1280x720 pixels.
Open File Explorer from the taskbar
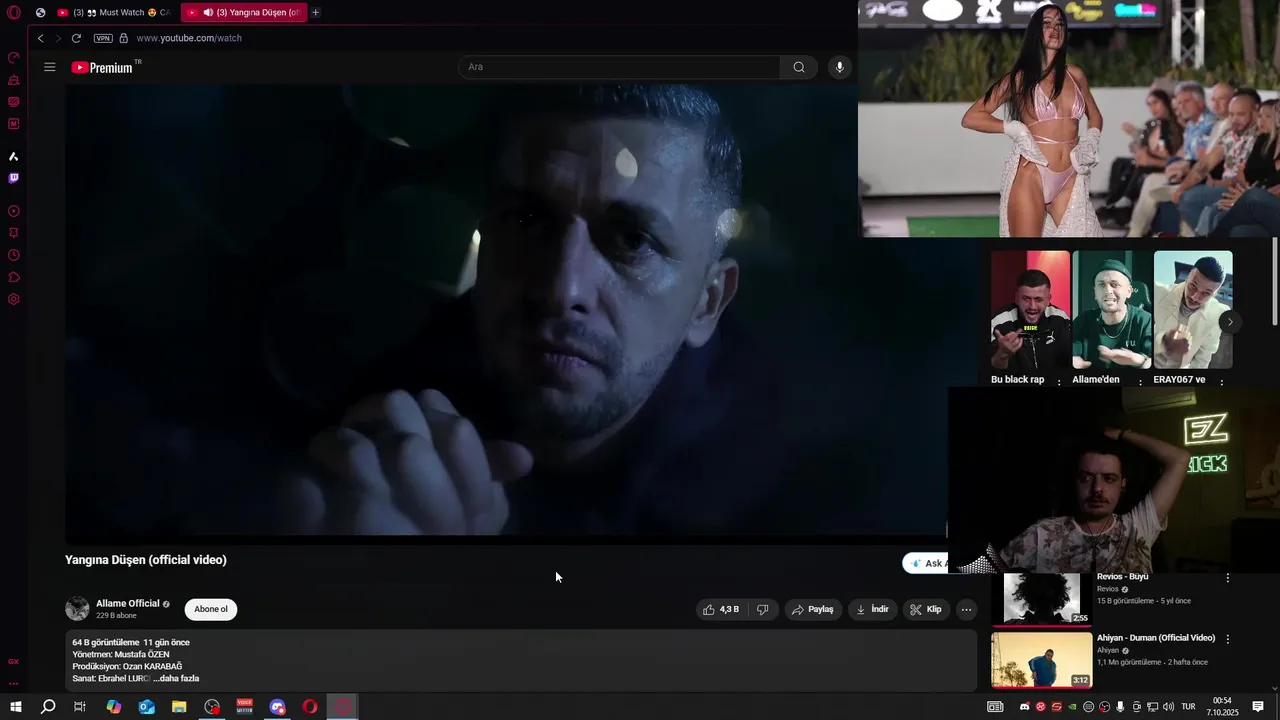click(x=179, y=707)
